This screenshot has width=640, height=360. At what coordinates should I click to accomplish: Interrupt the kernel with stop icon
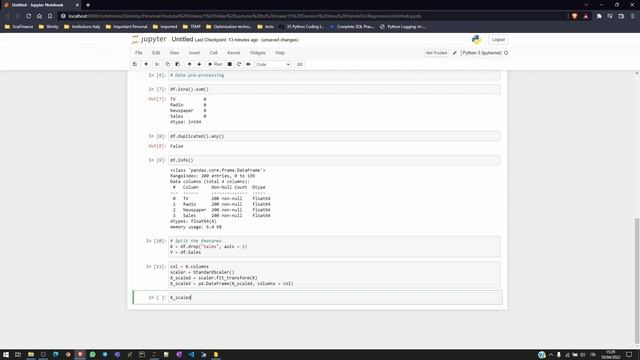click(x=230, y=64)
